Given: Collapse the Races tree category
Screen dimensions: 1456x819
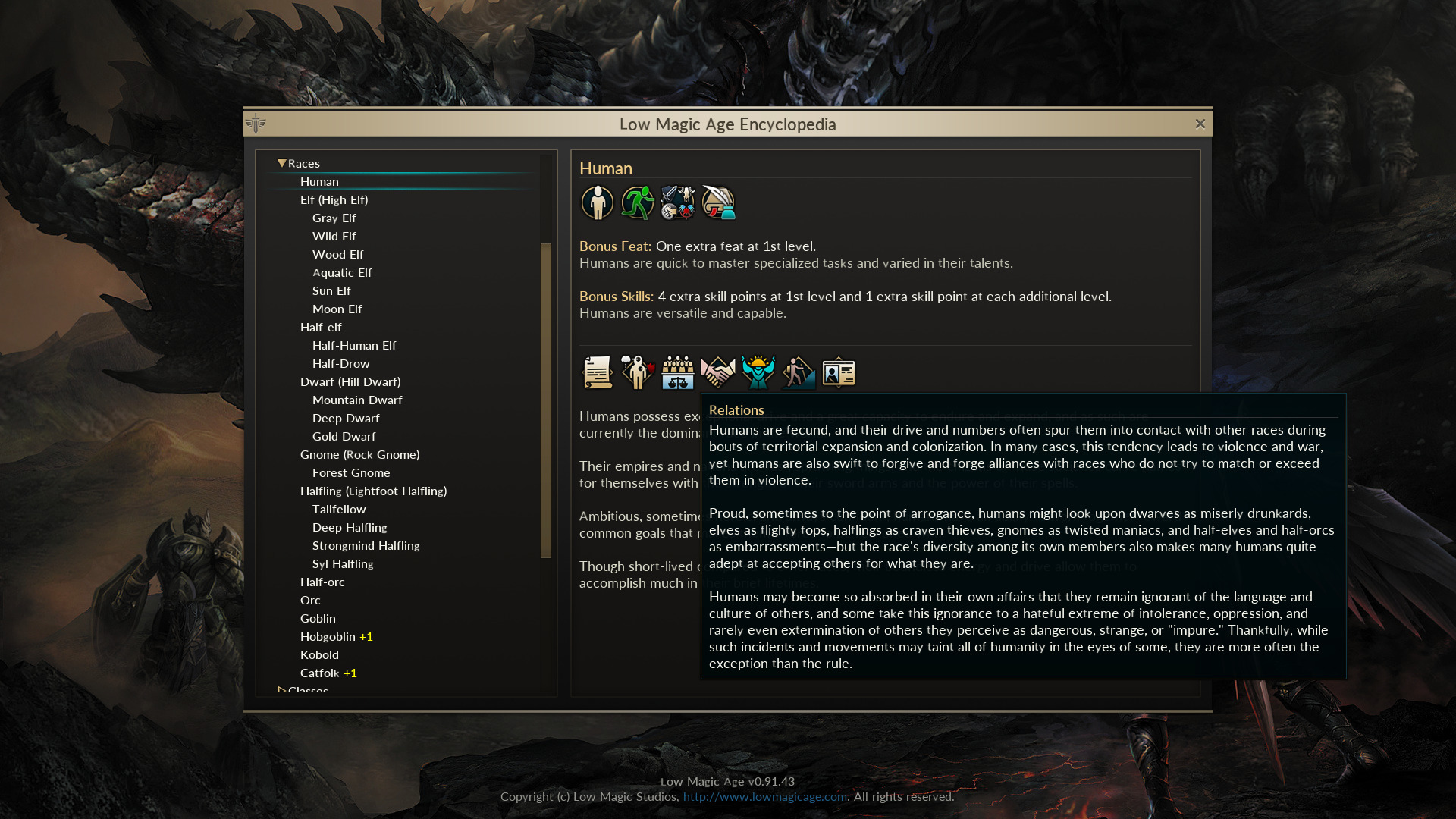Looking at the screenshot, I should [282, 163].
